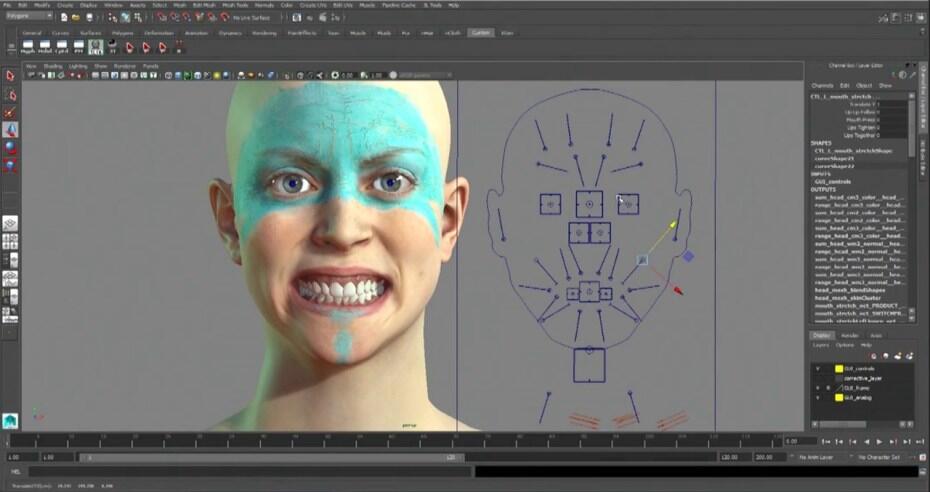930x492 pixels.
Task: Click the GUI_controls layer yellow color swatch
Action: (x=839, y=368)
